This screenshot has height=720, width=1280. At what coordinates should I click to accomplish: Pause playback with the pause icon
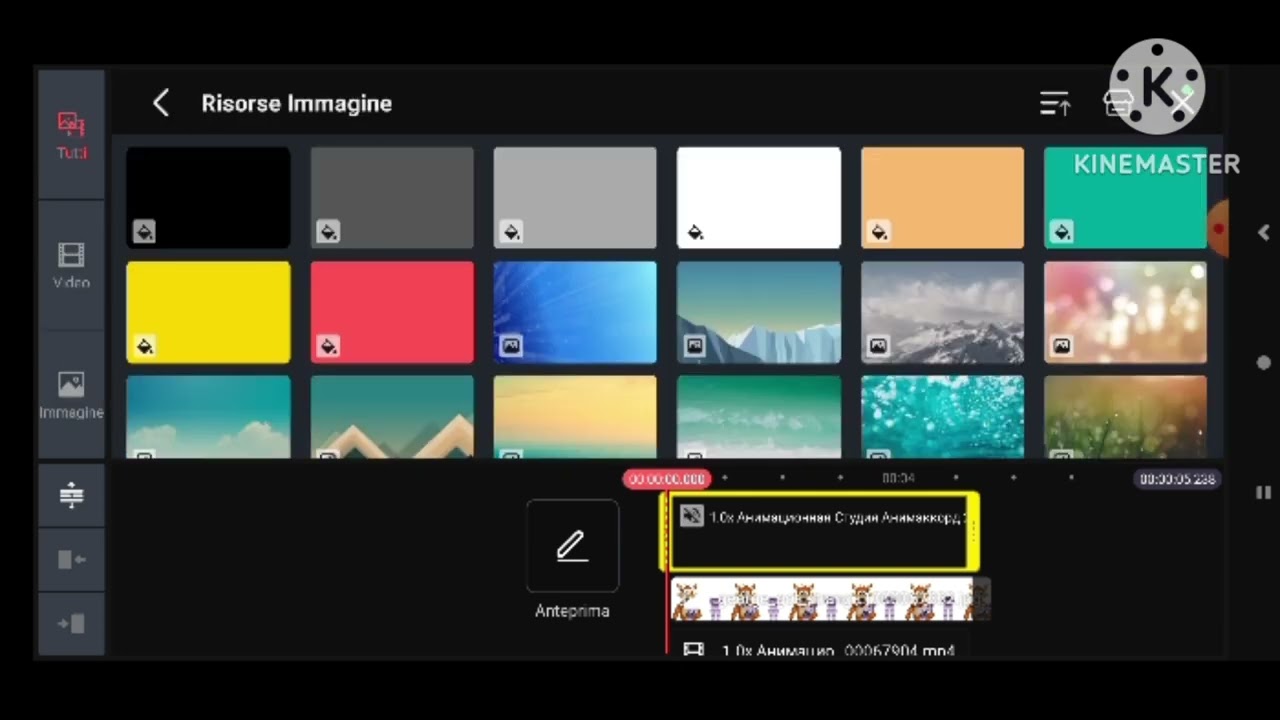click(1263, 493)
